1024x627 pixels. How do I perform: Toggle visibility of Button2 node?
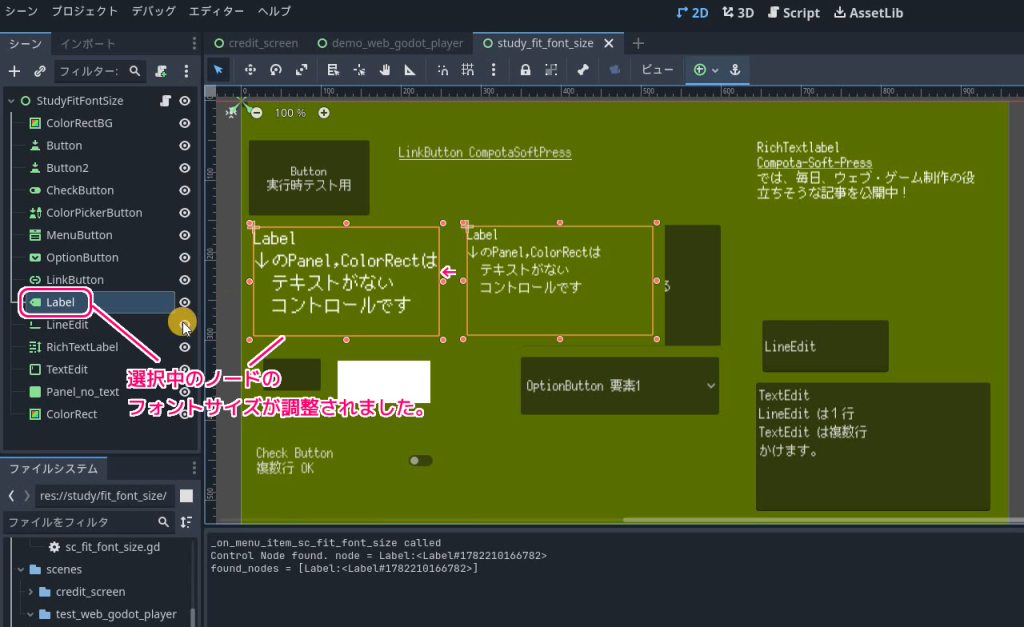tap(185, 168)
